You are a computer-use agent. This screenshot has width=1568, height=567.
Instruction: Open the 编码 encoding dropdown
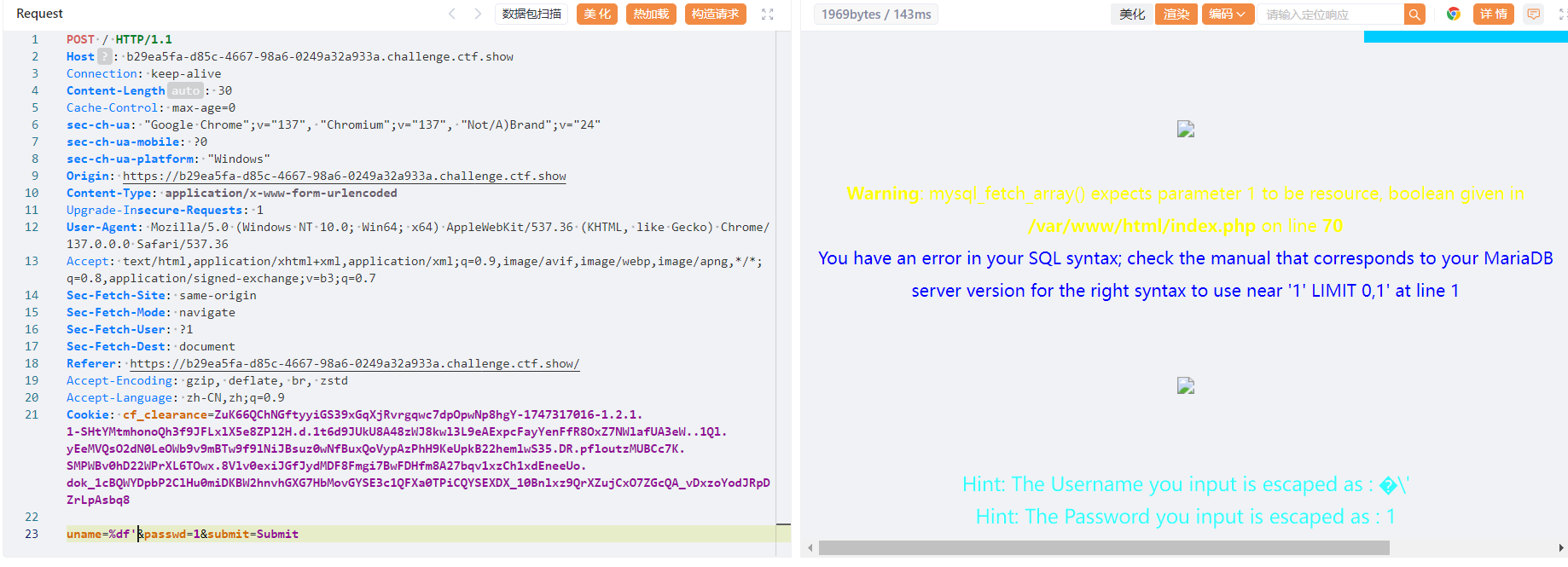tap(1227, 14)
